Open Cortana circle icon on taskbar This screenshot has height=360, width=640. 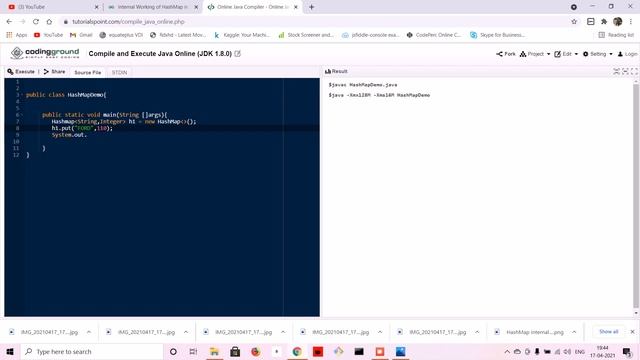173,351
